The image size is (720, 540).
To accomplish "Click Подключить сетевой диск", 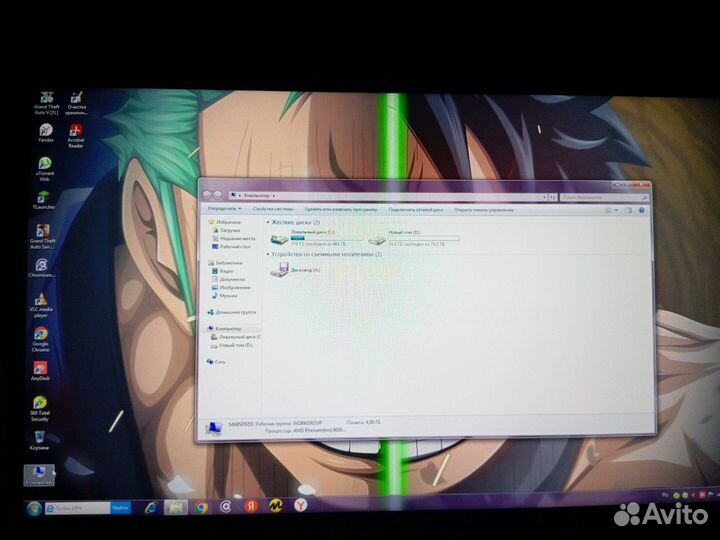I will click(416, 210).
